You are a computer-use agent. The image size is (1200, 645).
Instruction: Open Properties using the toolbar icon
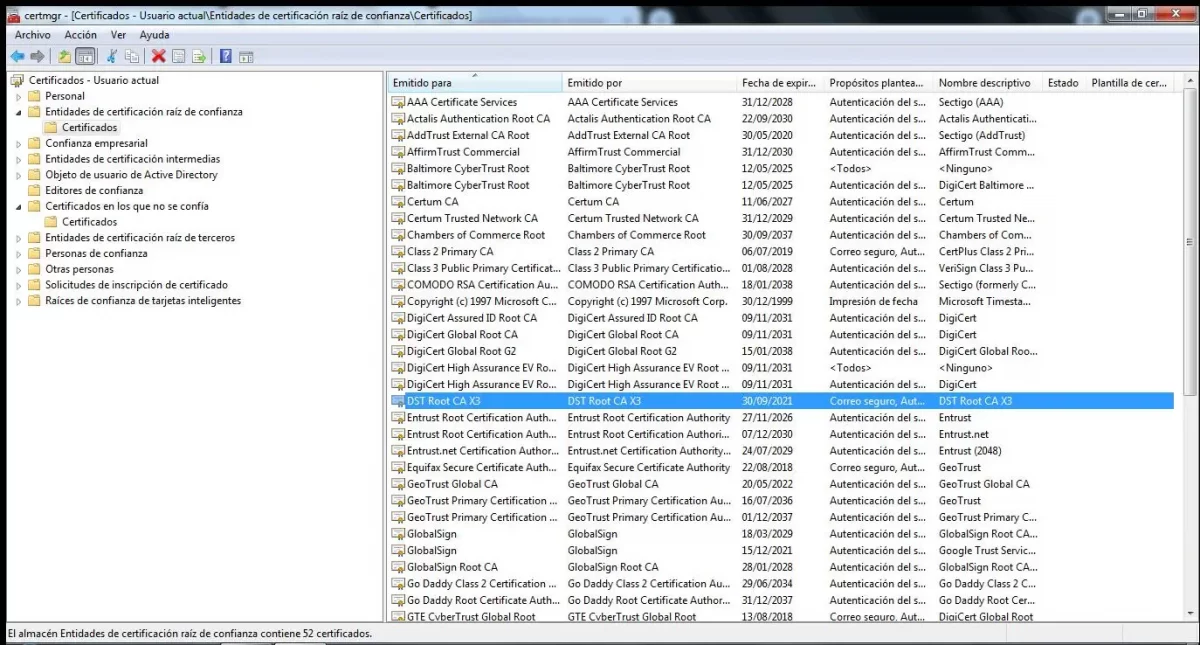point(179,56)
